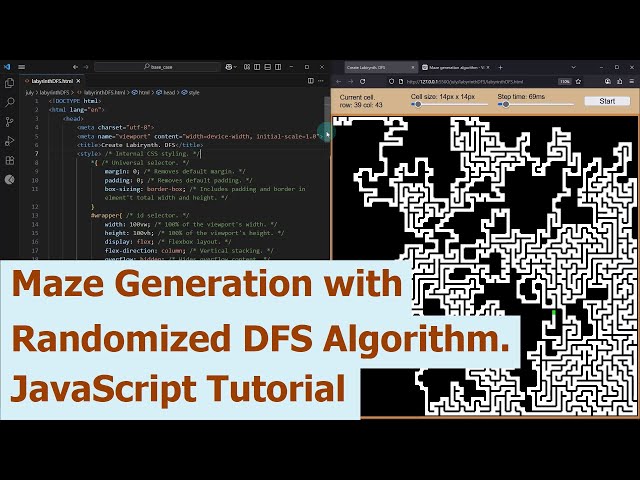Open the Copilot dropdown arrow
Image resolution: width=640 pixels, height=480 pixels.
(235, 67)
